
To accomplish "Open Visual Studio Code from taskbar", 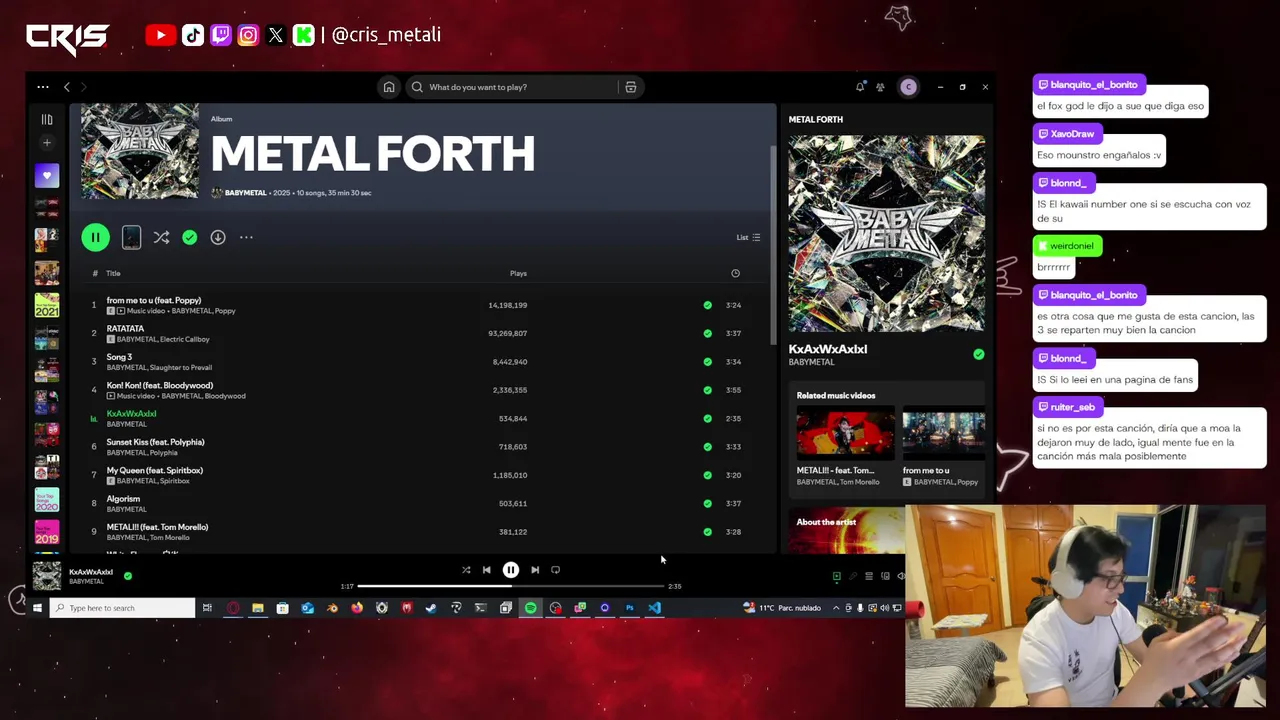I will pos(654,608).
